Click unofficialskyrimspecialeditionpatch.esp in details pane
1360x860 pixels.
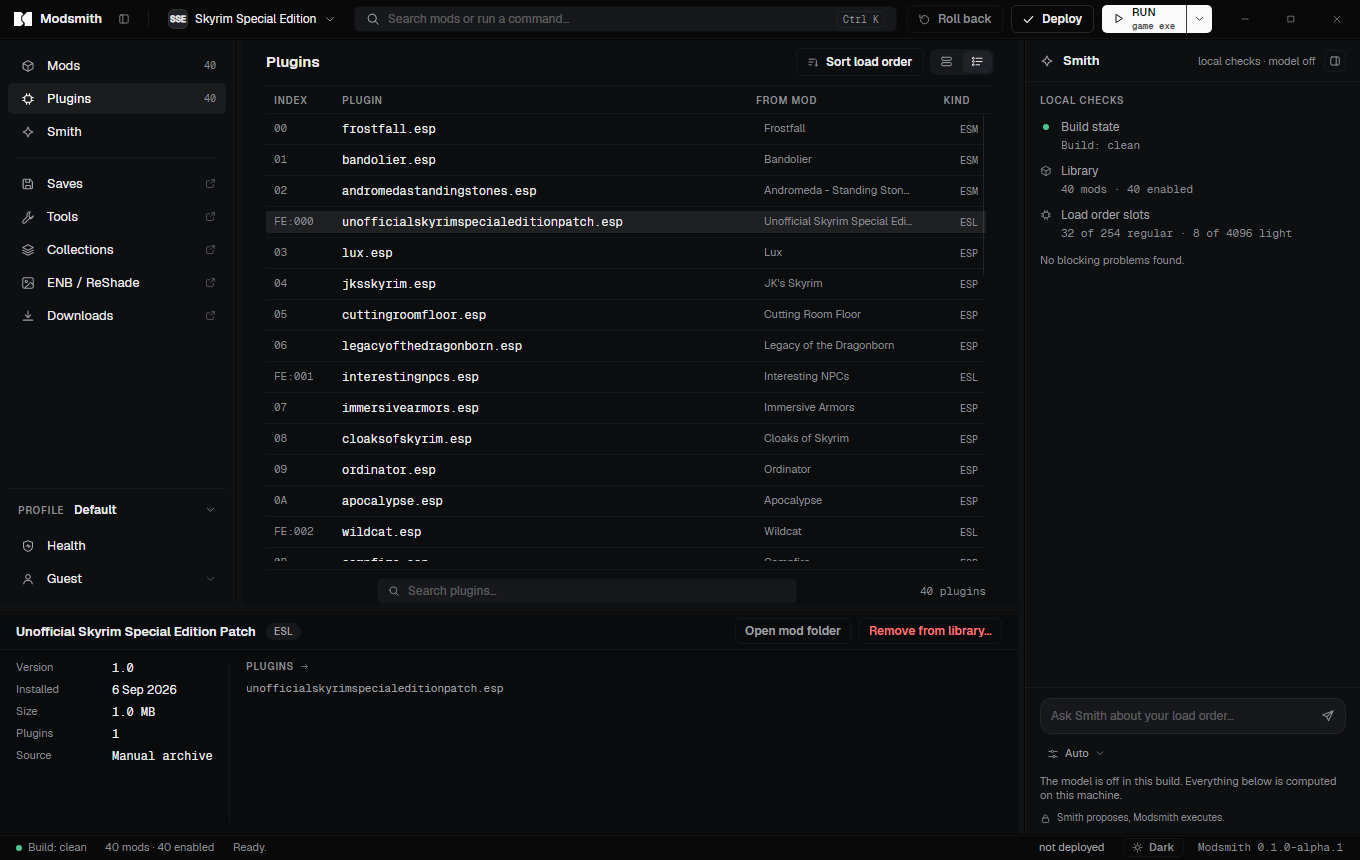click(375, 689)
